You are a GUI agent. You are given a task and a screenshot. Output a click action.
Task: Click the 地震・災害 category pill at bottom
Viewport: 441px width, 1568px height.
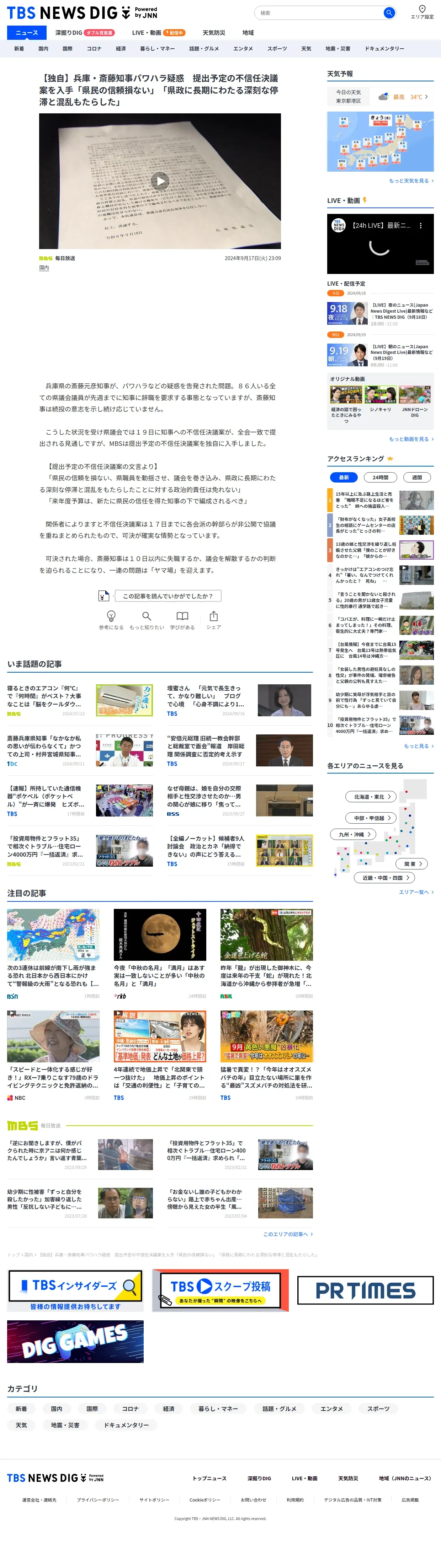[x=65, y=1425]
